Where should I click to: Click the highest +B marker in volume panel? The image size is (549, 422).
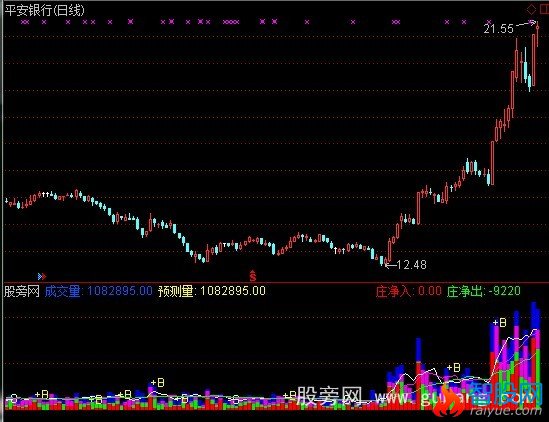pyautogui.click(x=499, y=322)
